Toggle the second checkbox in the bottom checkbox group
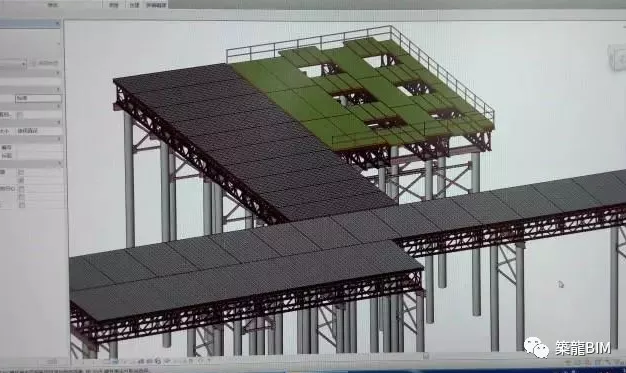626x373 pixels. tap(21, 181)
